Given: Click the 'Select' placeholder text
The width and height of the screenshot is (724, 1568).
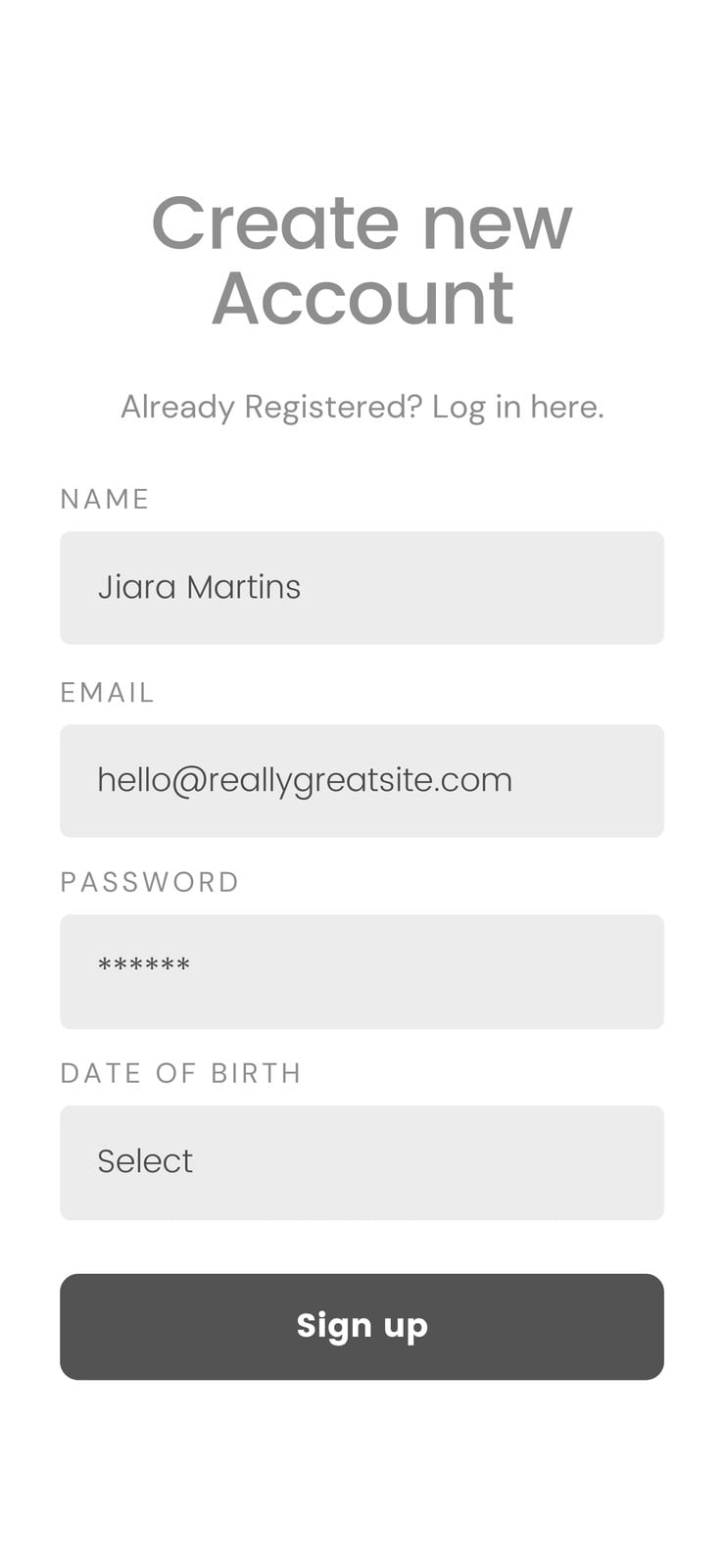Looking at the screenshot, I should point(145,1161).
